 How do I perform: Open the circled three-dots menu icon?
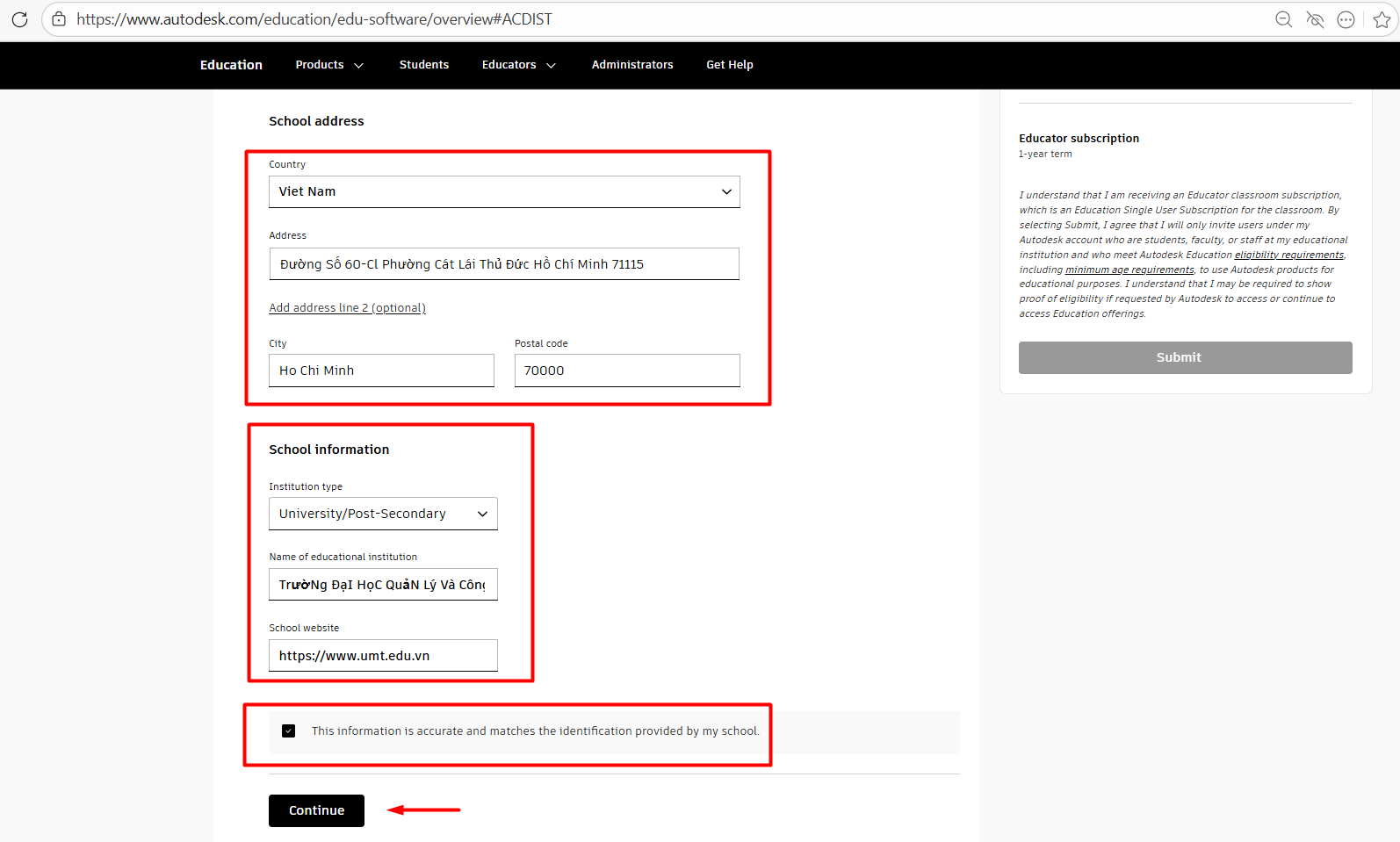click(1346, 19)
